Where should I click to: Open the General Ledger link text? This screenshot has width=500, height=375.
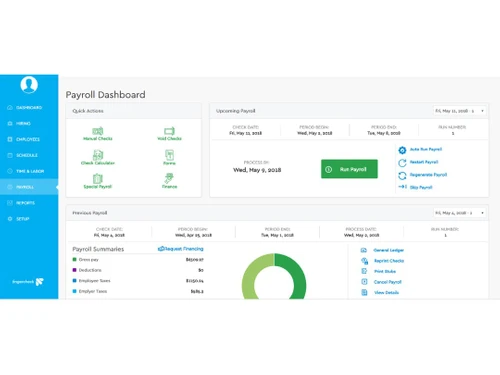[x=389, y=250]
